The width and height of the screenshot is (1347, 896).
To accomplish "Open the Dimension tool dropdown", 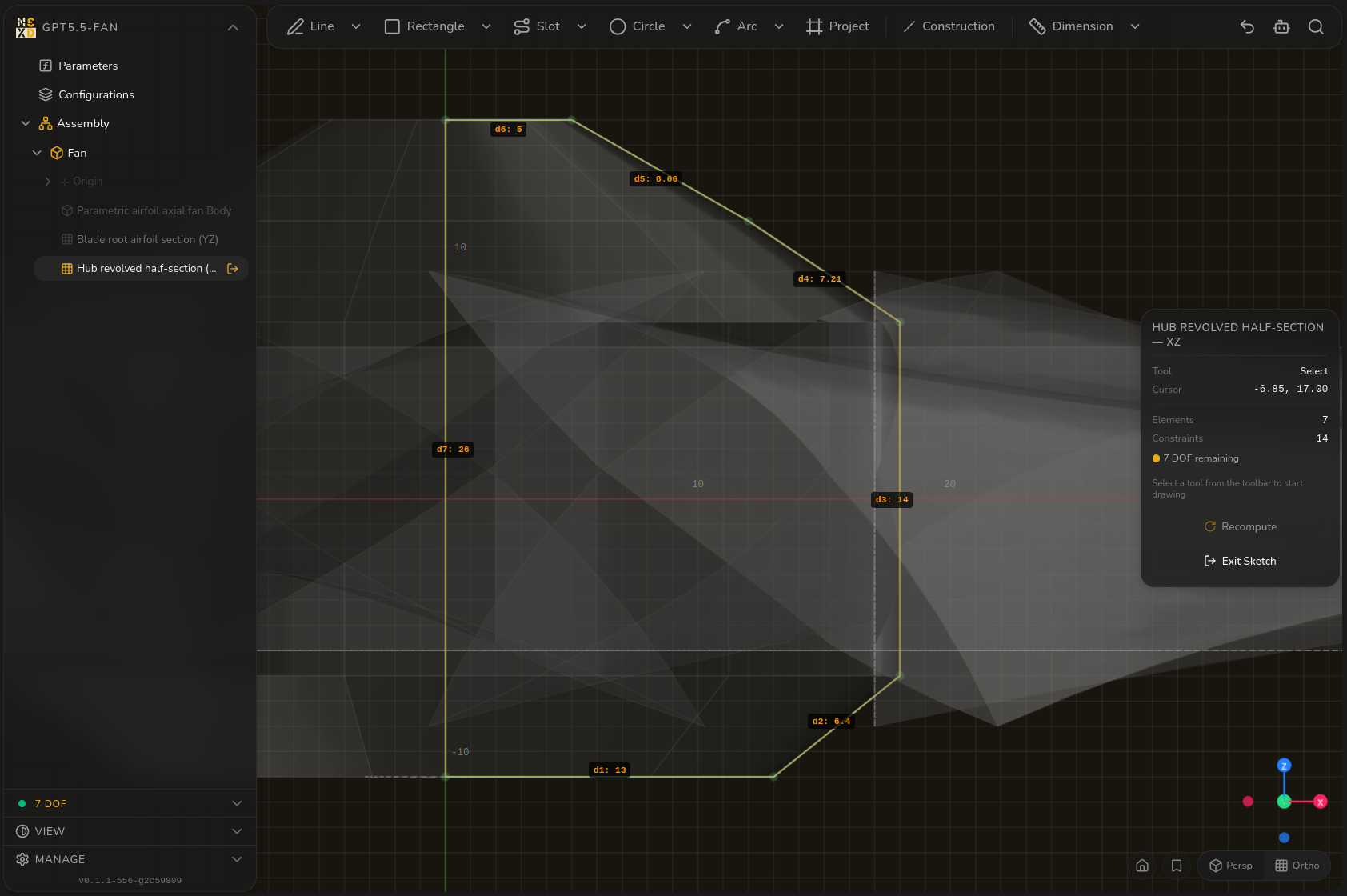I will coord(1135,26).
